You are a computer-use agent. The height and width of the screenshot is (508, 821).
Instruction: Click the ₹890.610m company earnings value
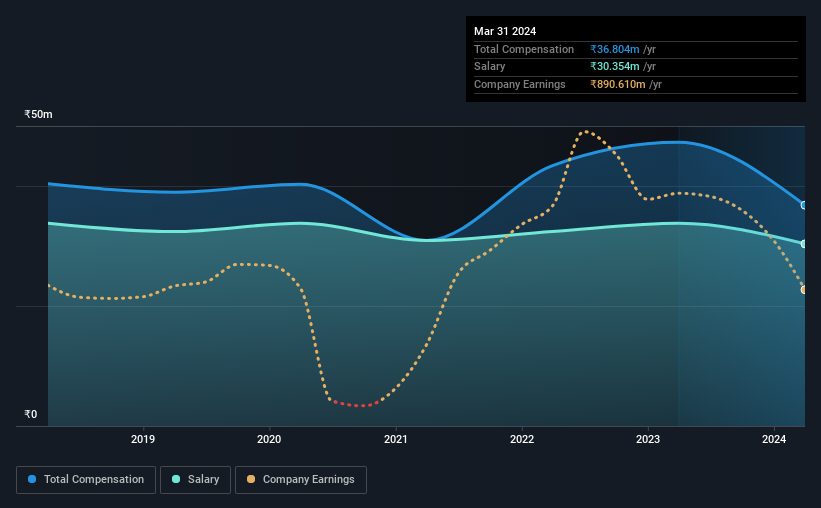pos(618,84)
